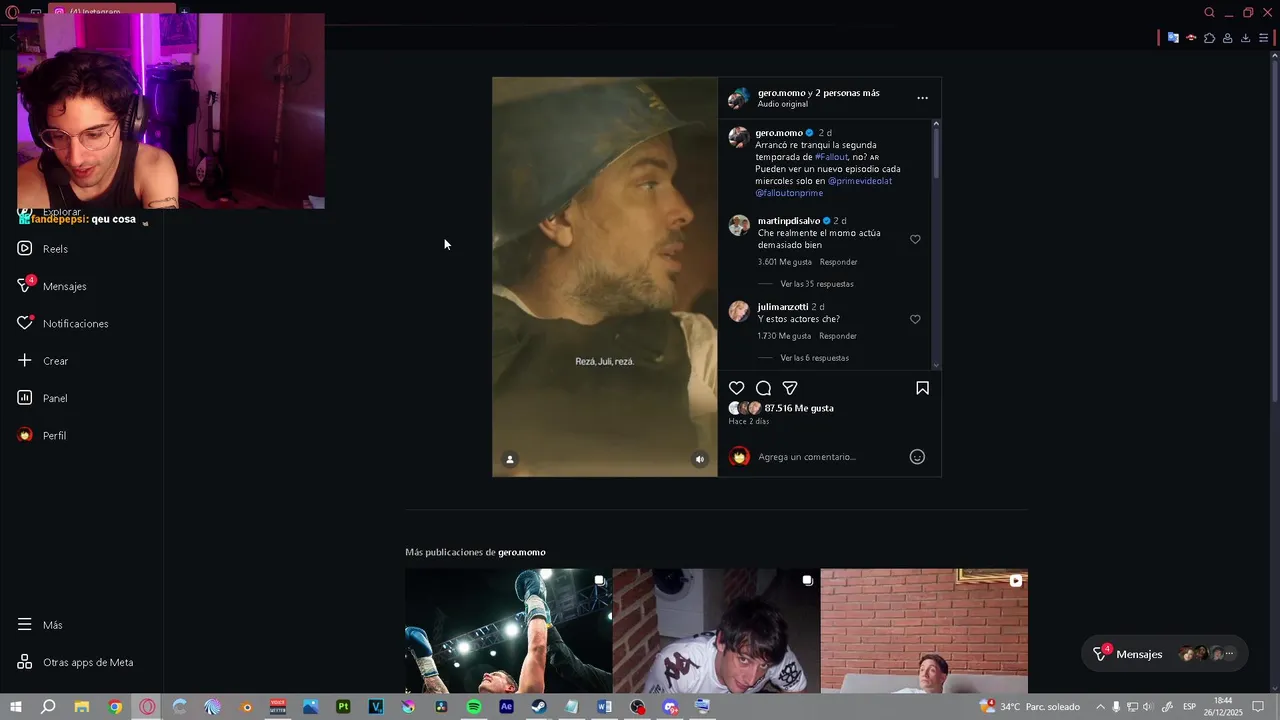Viewport: 1280px width, 720px height.
Task: Click the browser search magnifier icon
Action: click(x=1209, y=13)
